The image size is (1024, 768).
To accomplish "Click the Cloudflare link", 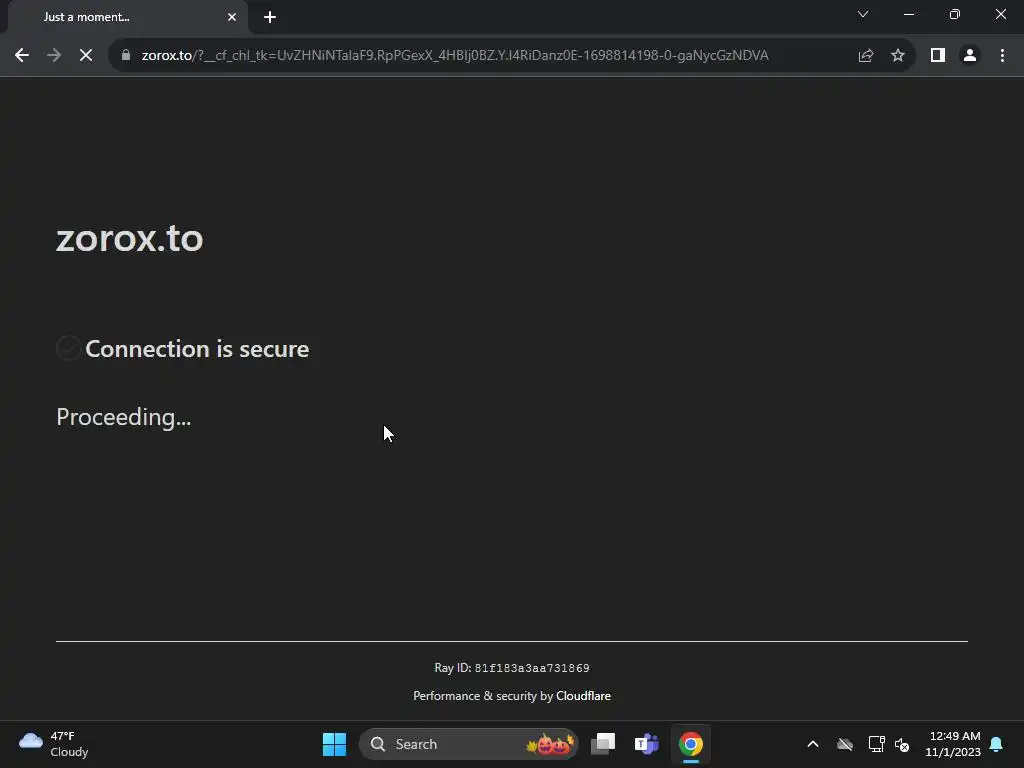I will click(x=583, y=696).
